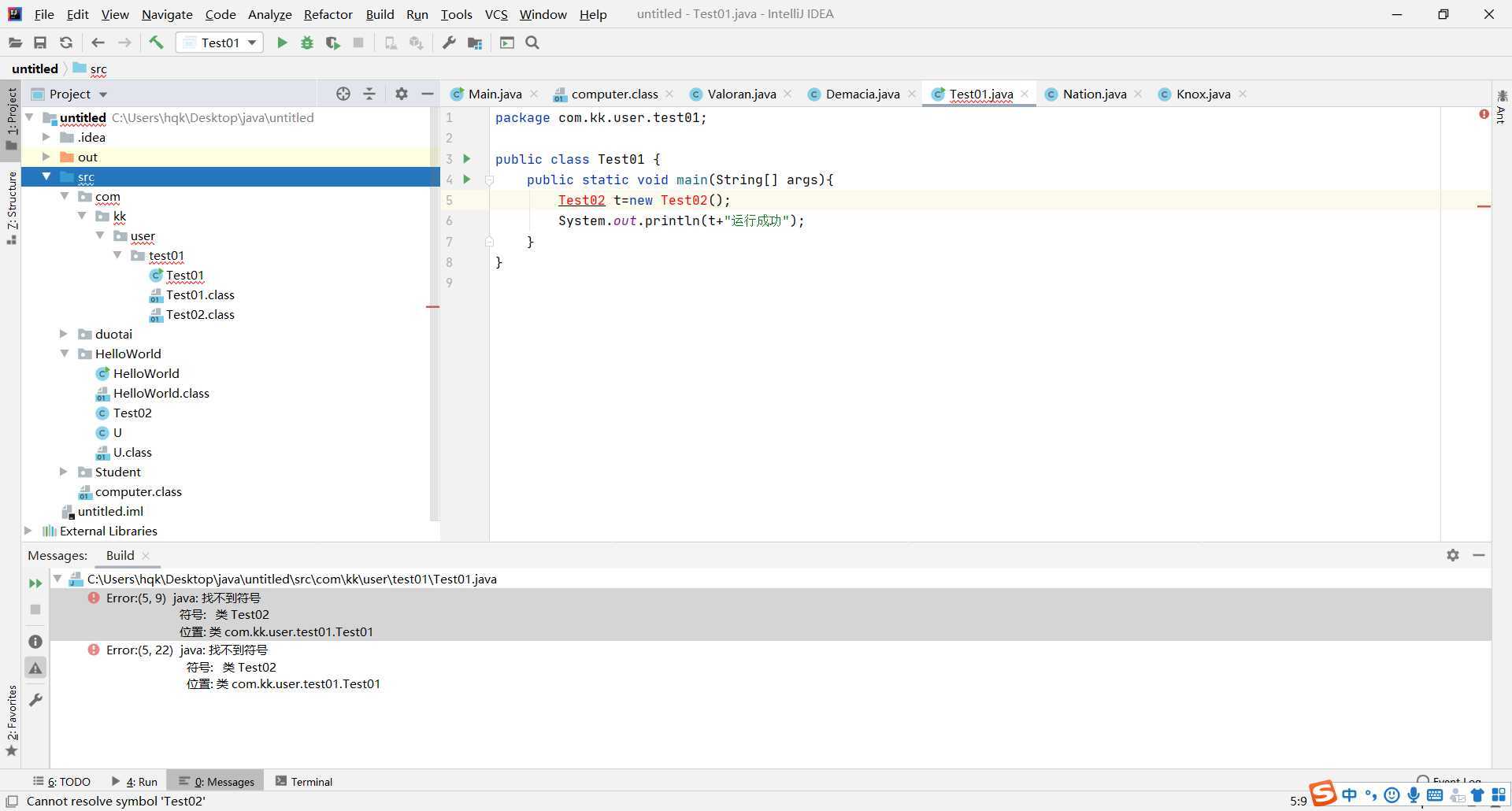The image size is (1512, 811).
Task: Open Project panel gear settings
Action: click(x=402, y=94)
